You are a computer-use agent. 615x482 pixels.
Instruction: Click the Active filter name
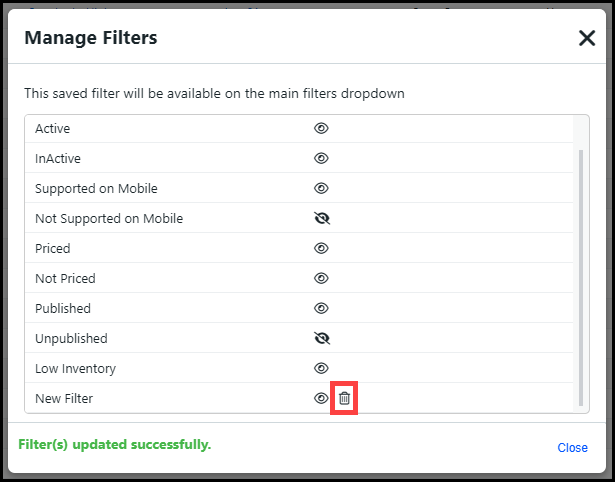(x=52, y=128)
